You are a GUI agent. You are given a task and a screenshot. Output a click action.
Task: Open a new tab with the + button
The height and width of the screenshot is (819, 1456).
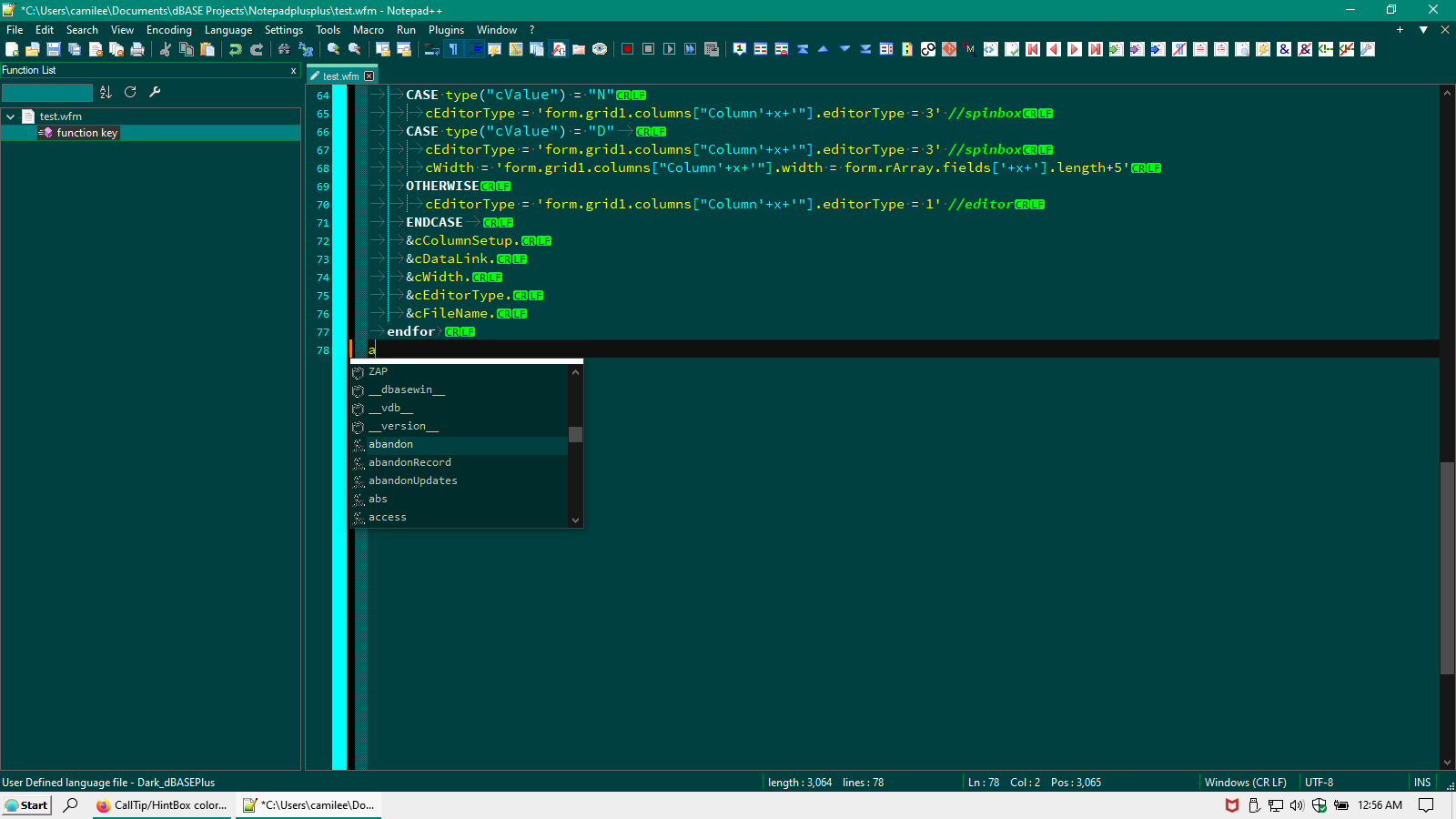(1399, 29)
